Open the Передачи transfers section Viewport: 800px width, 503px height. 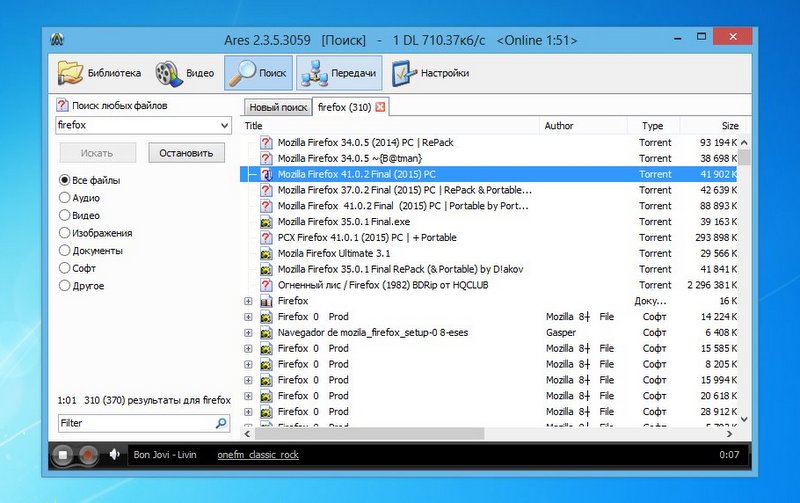coord(339,73)
